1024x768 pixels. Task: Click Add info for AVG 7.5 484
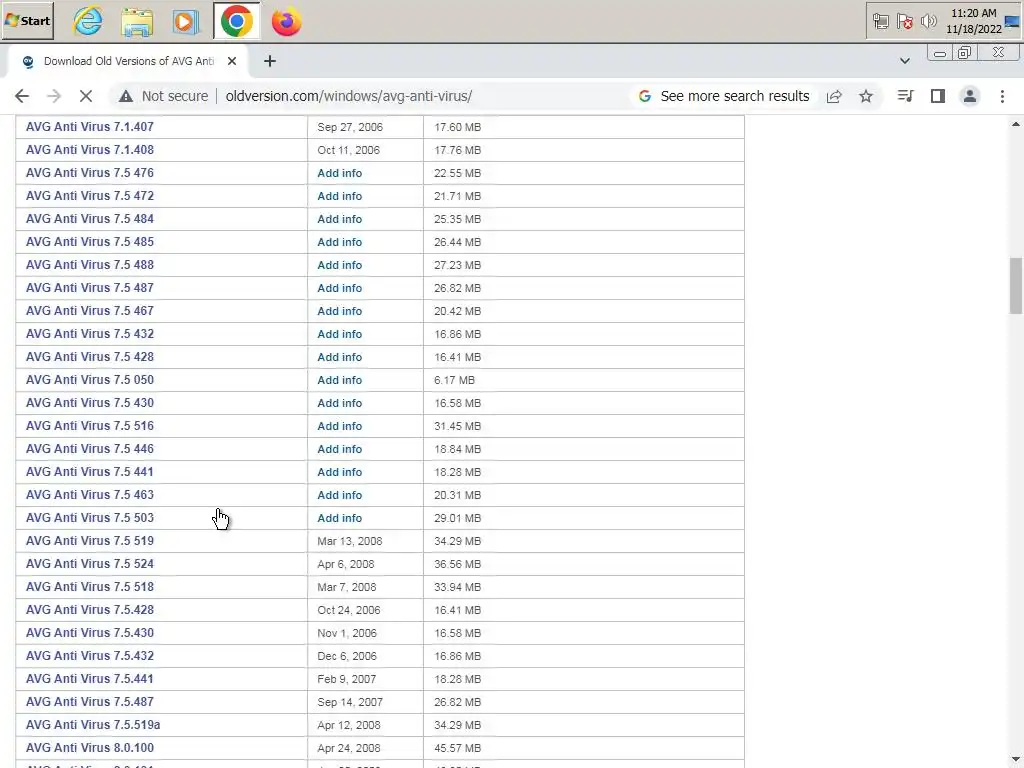[340, 219]
